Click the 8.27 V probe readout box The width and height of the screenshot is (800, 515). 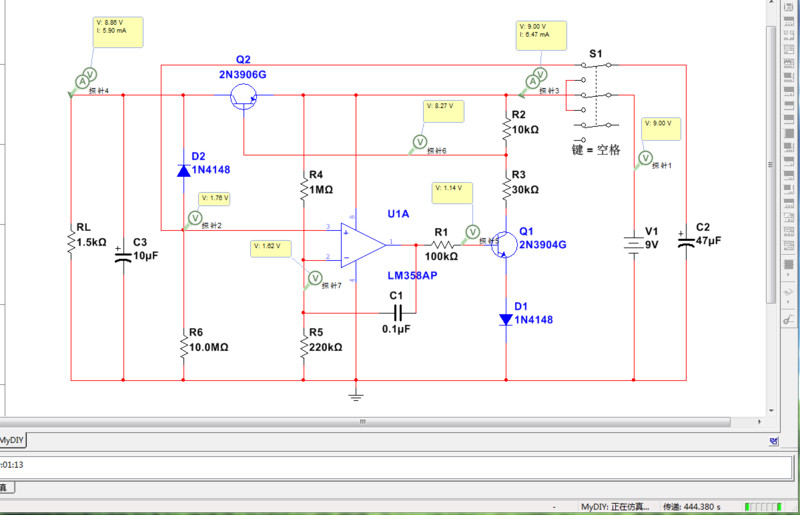click(x=445, y=110)
